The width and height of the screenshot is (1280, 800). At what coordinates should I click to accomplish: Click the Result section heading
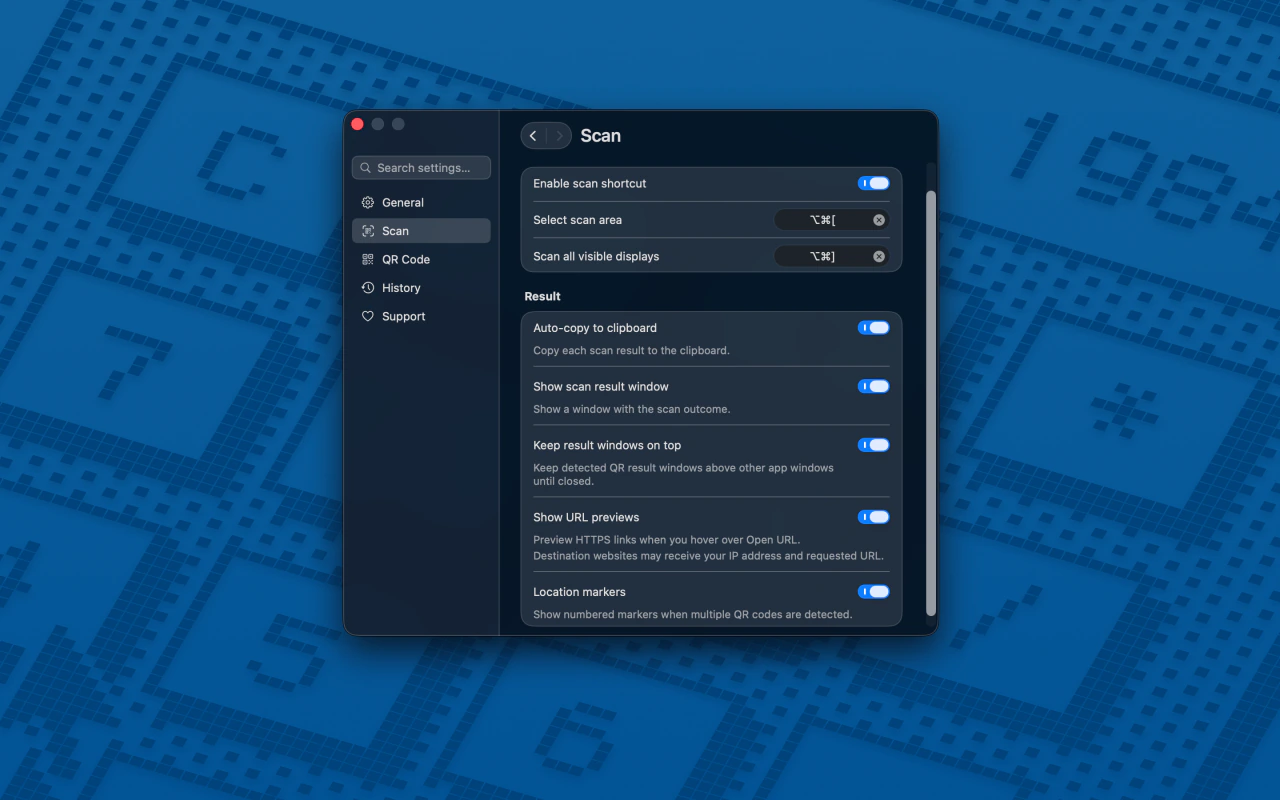543,296
